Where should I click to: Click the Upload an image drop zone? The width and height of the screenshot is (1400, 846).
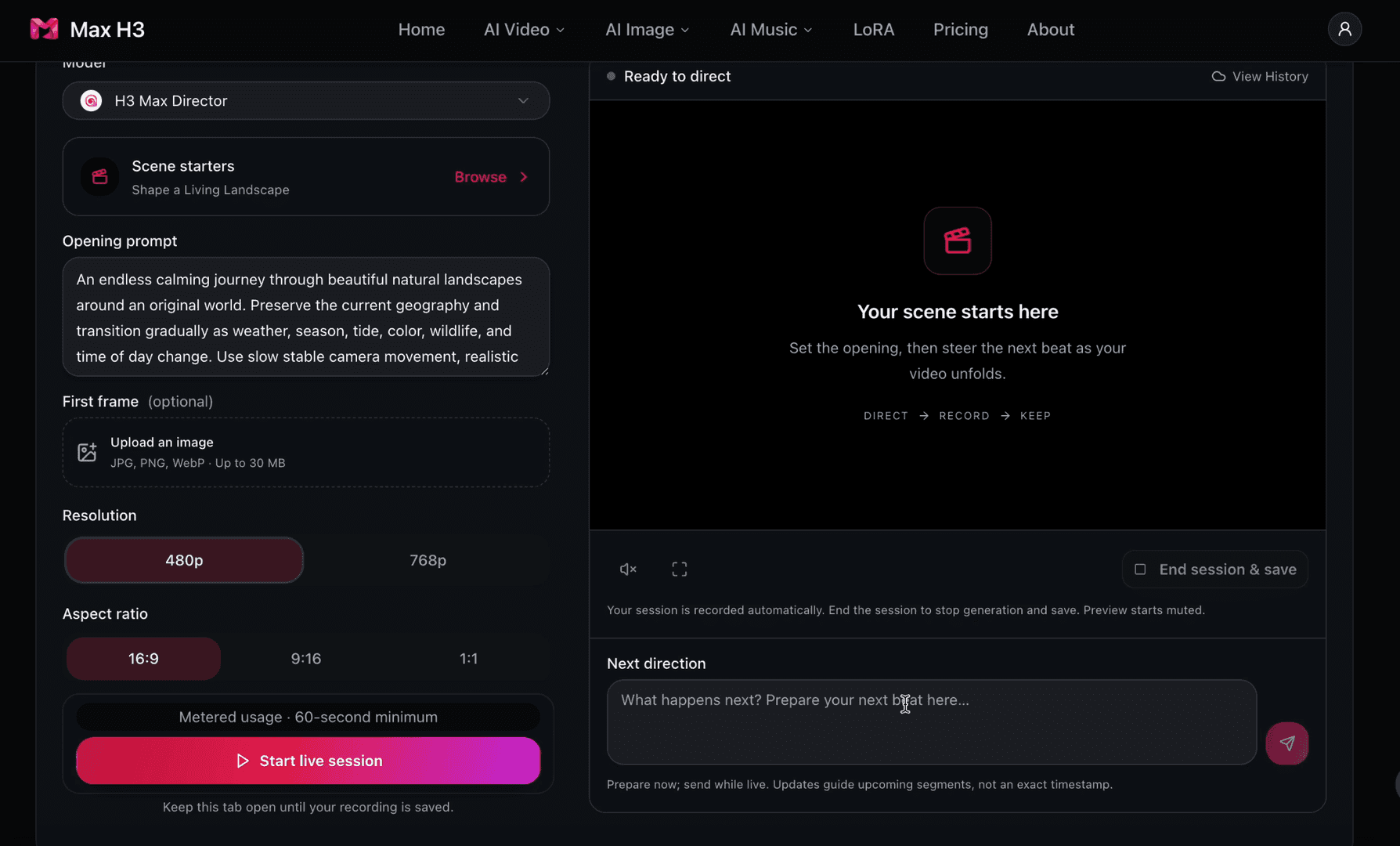[306, 452]
